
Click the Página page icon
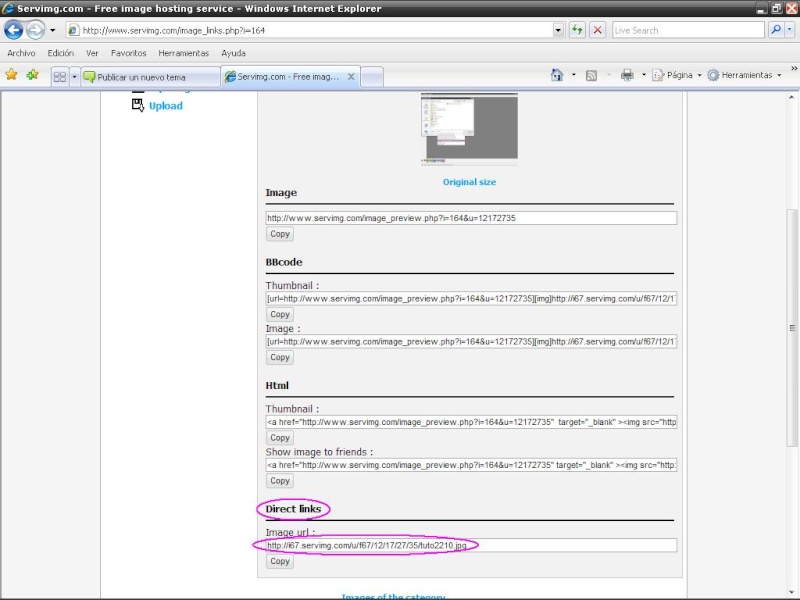pos(659,76)
